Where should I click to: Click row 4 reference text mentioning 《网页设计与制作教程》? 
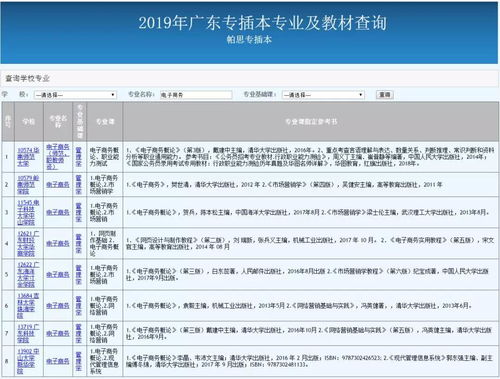tap(310, 244)
